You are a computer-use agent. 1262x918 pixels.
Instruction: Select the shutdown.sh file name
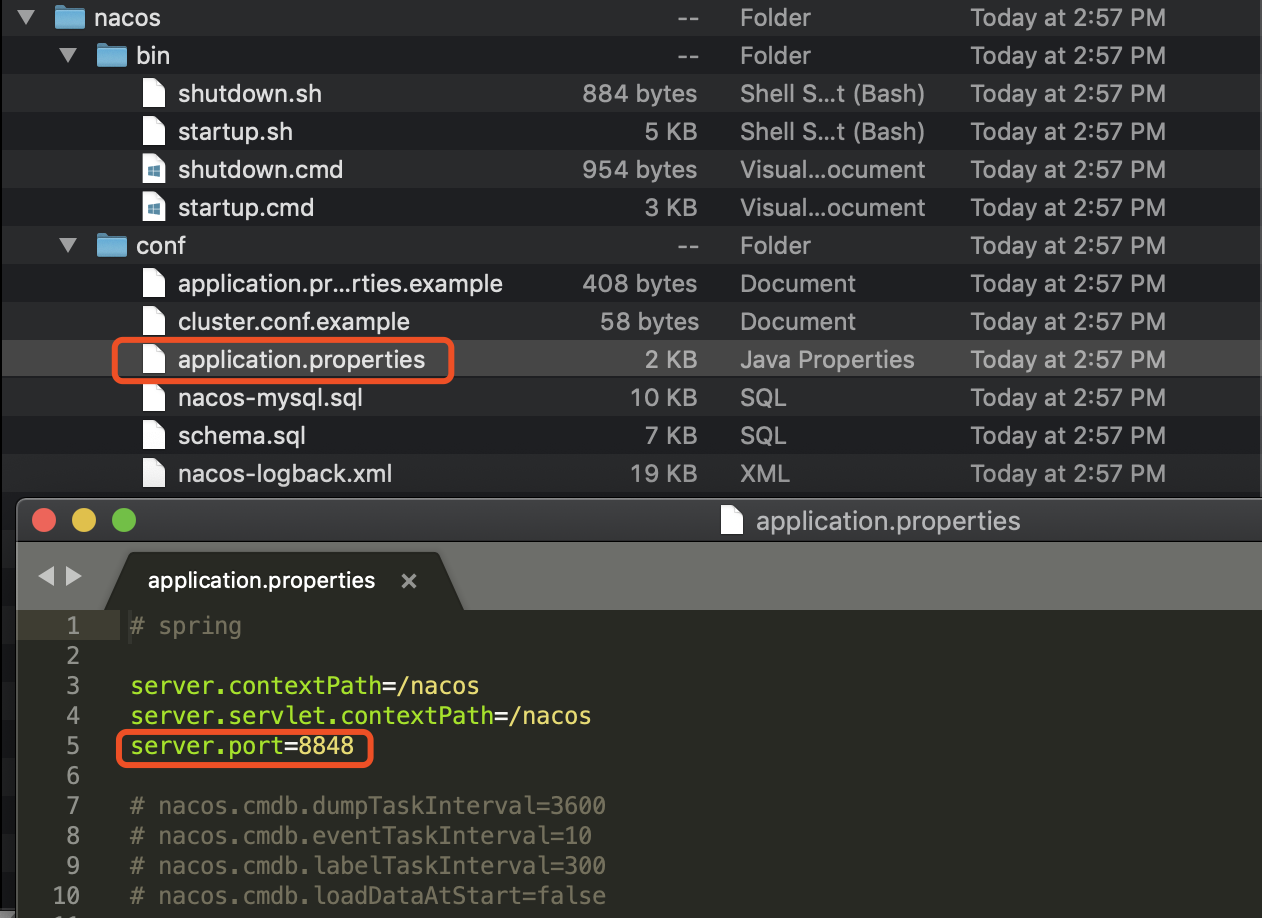250,94
